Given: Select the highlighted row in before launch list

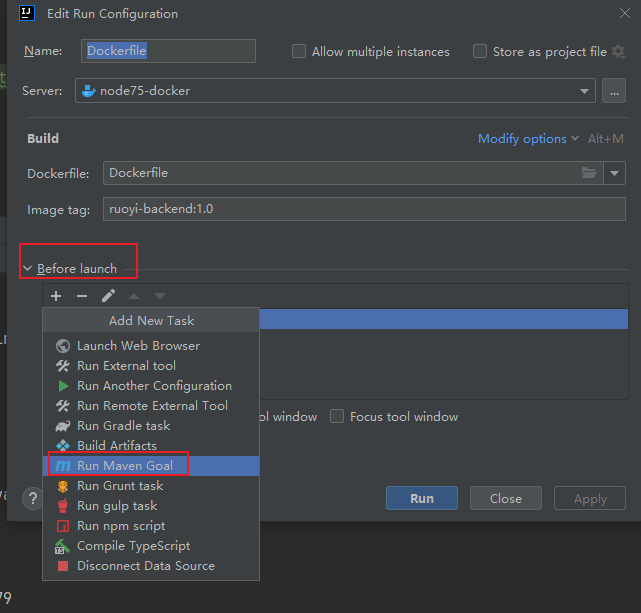Looking at the screenshot, I should pyautogui.click(x=444, y=319).
